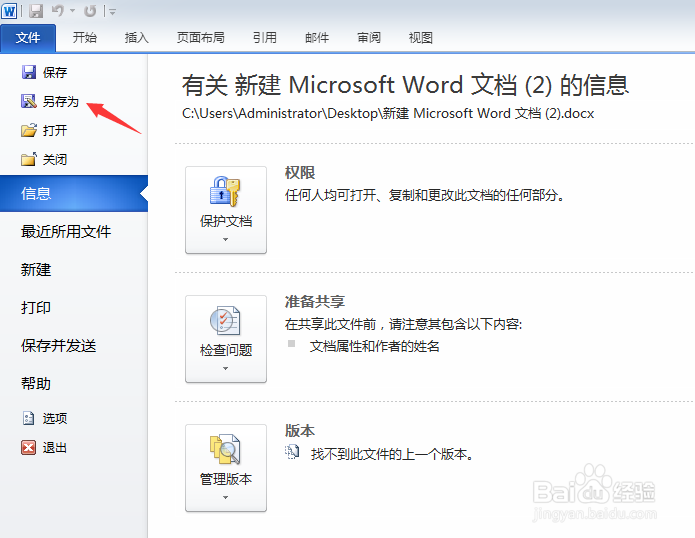Open the 引用 ribbon tab
This screenshot has height=538, width=695.
point(265,38)
